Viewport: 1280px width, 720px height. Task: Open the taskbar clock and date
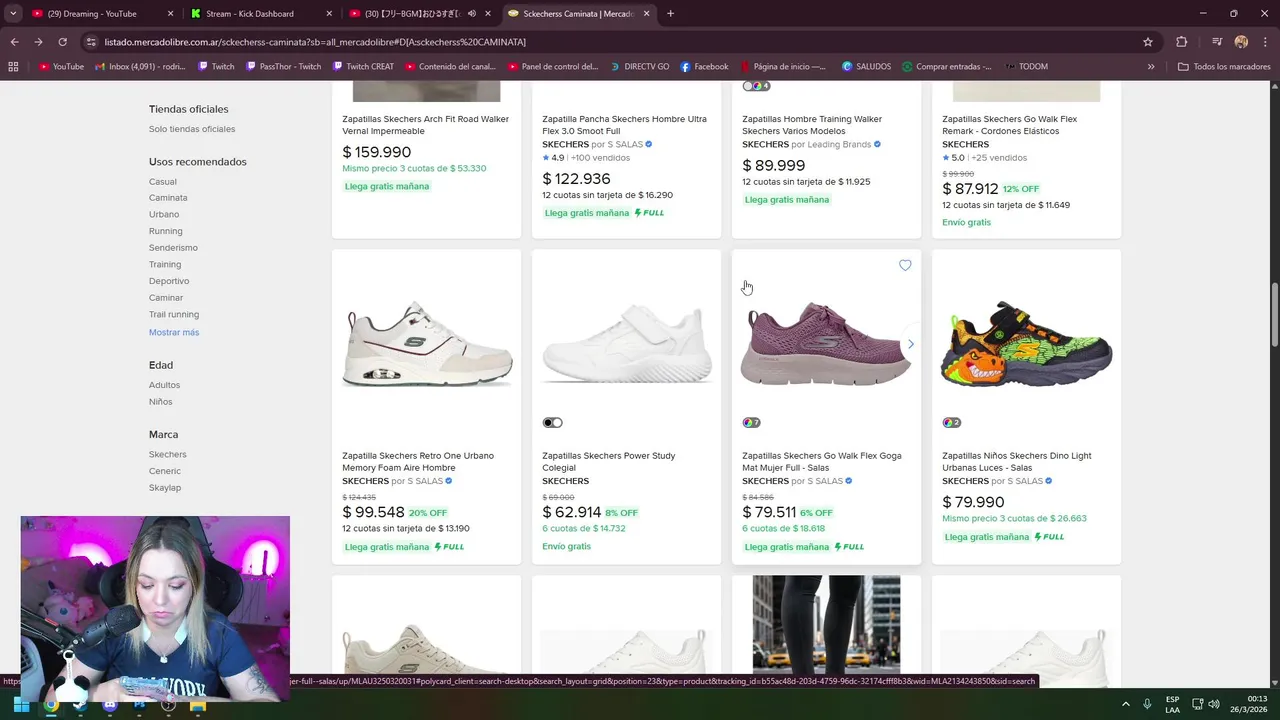pyautogui.click(x=1248, y=704)
